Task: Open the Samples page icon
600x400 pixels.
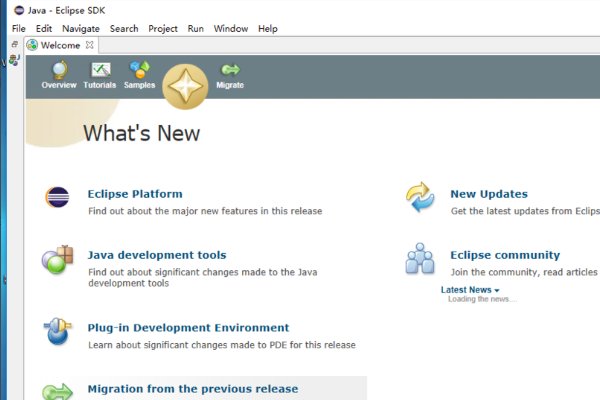Action: click(139, 71)
